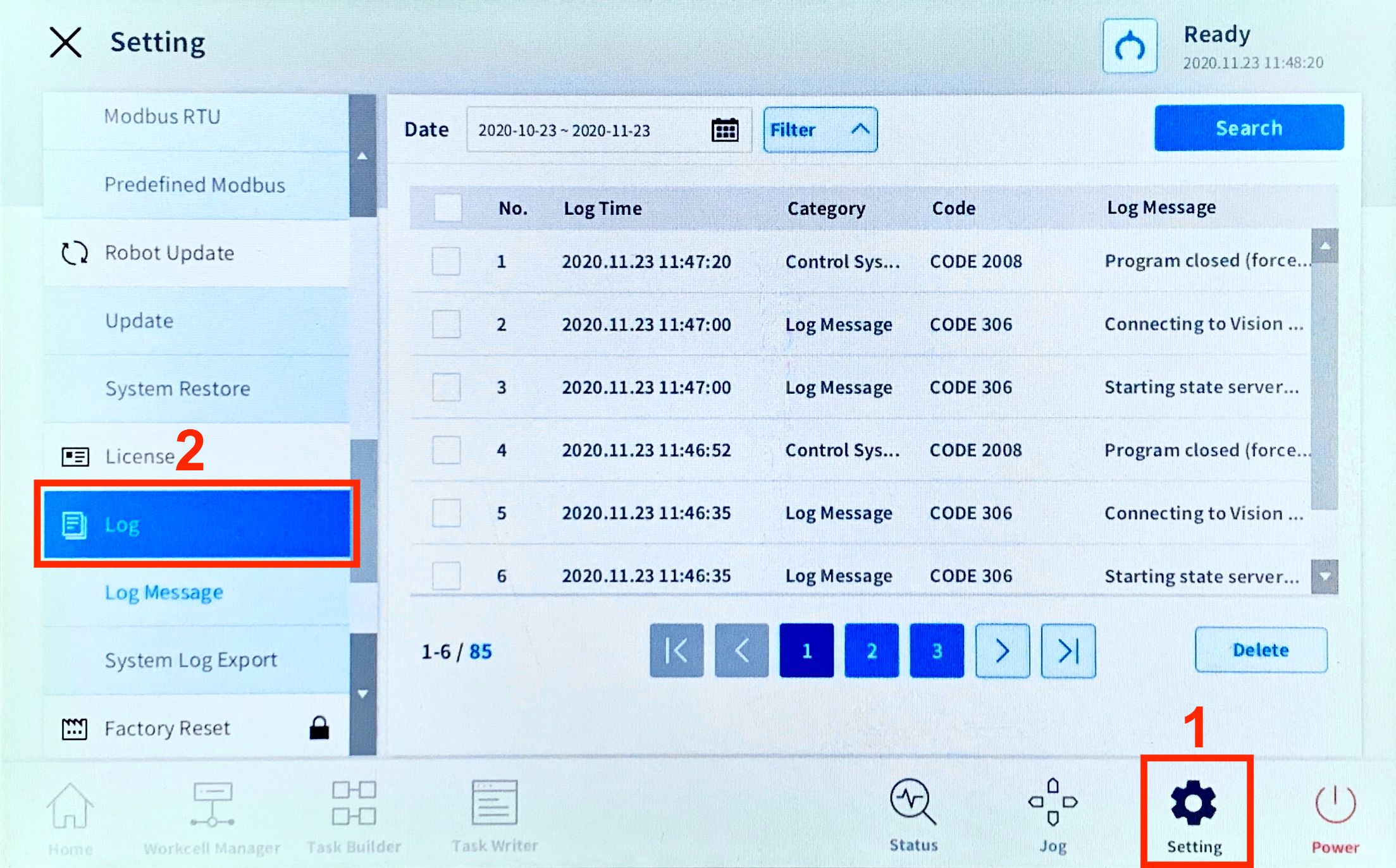Open Task Writer from bottom bar

coord(495,817)
